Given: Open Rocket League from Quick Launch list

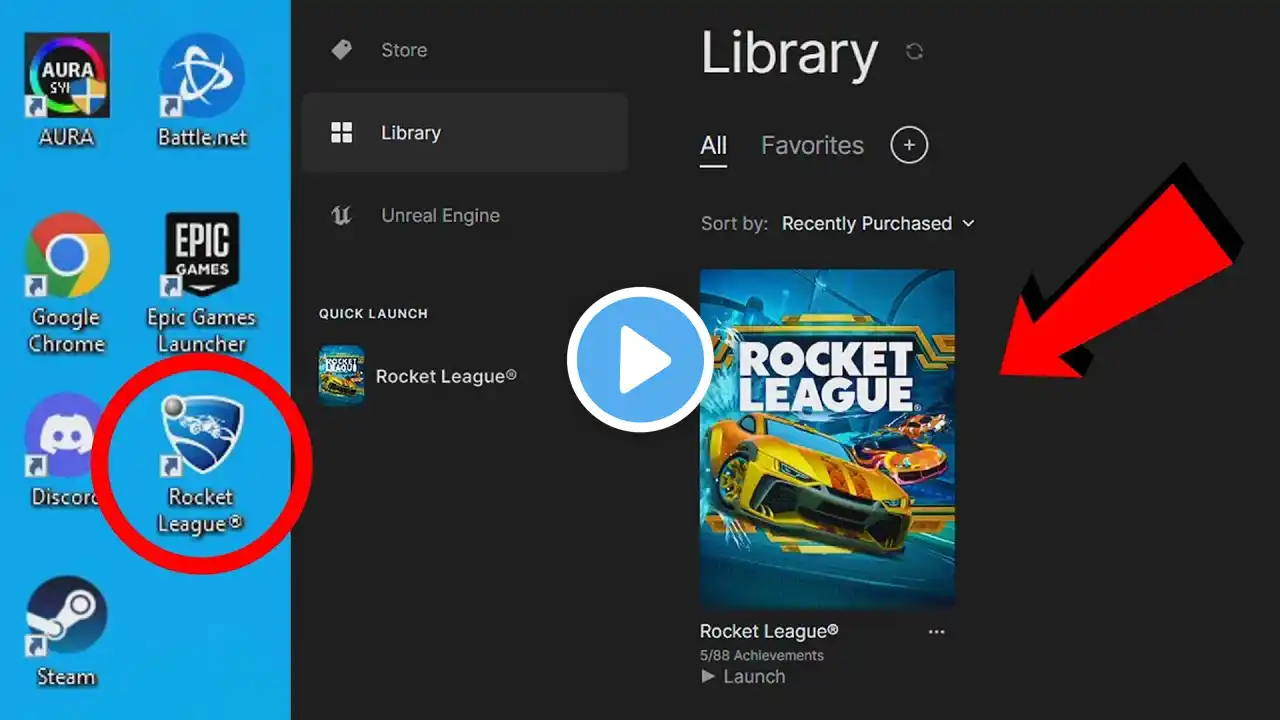Looking at the screenshot, I should tap(418, 376).
